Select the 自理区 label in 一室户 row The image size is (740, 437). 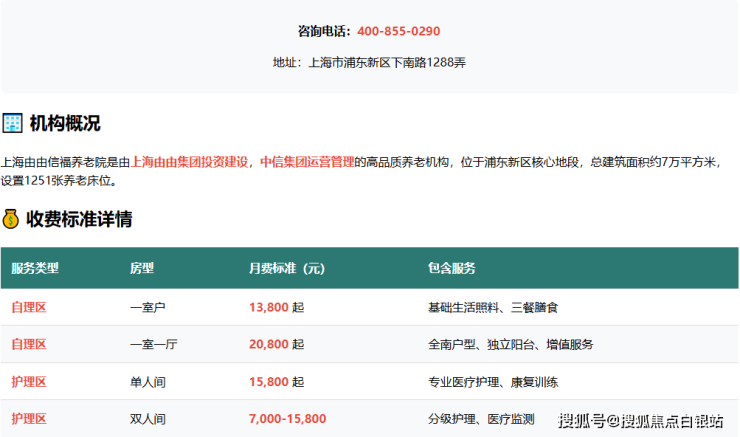(x=29, y=307)
